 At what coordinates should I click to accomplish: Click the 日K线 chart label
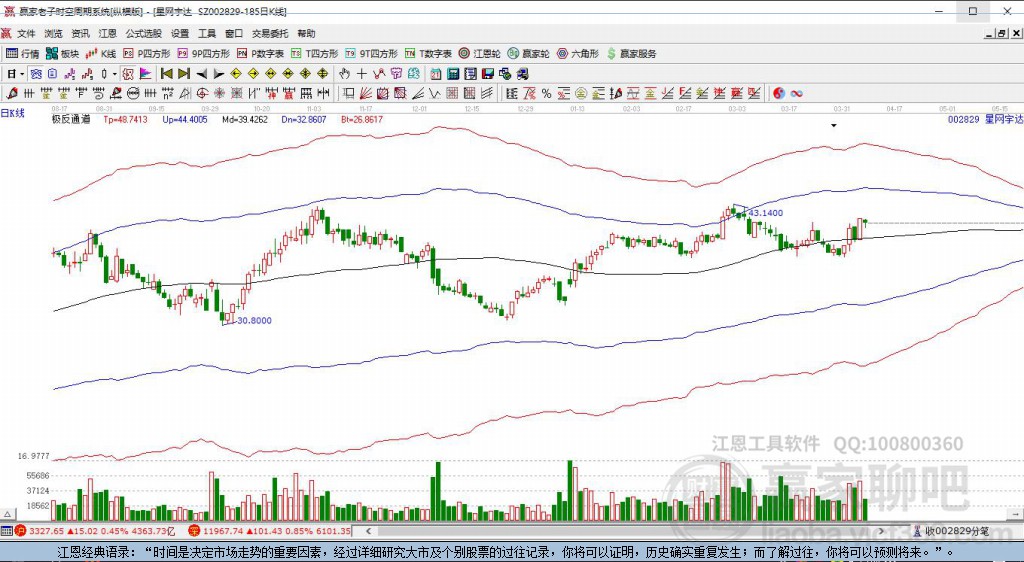pyautogui.click(x=13, y=114)
